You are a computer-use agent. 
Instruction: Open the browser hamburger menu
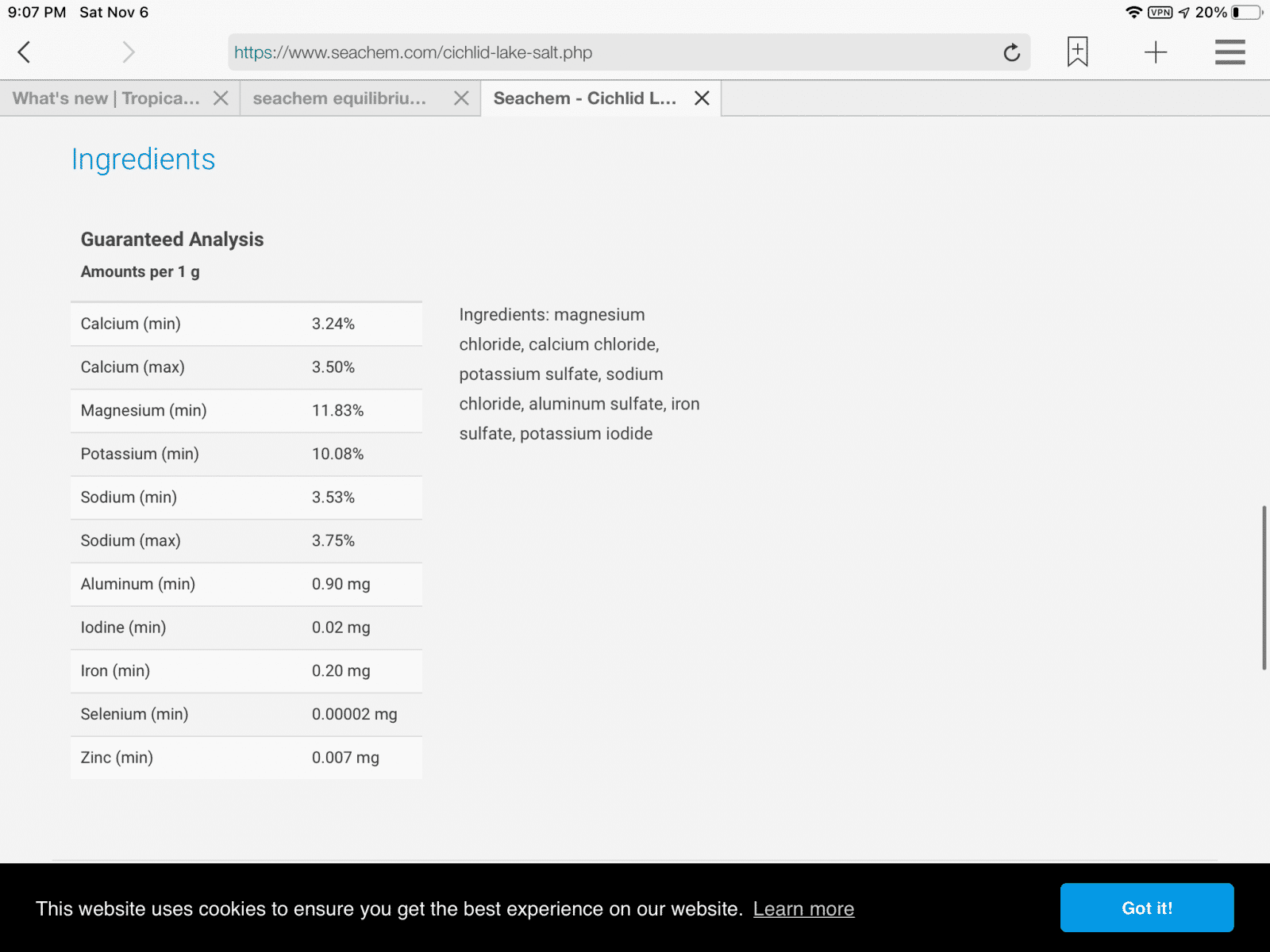[x=1230, y=52]
